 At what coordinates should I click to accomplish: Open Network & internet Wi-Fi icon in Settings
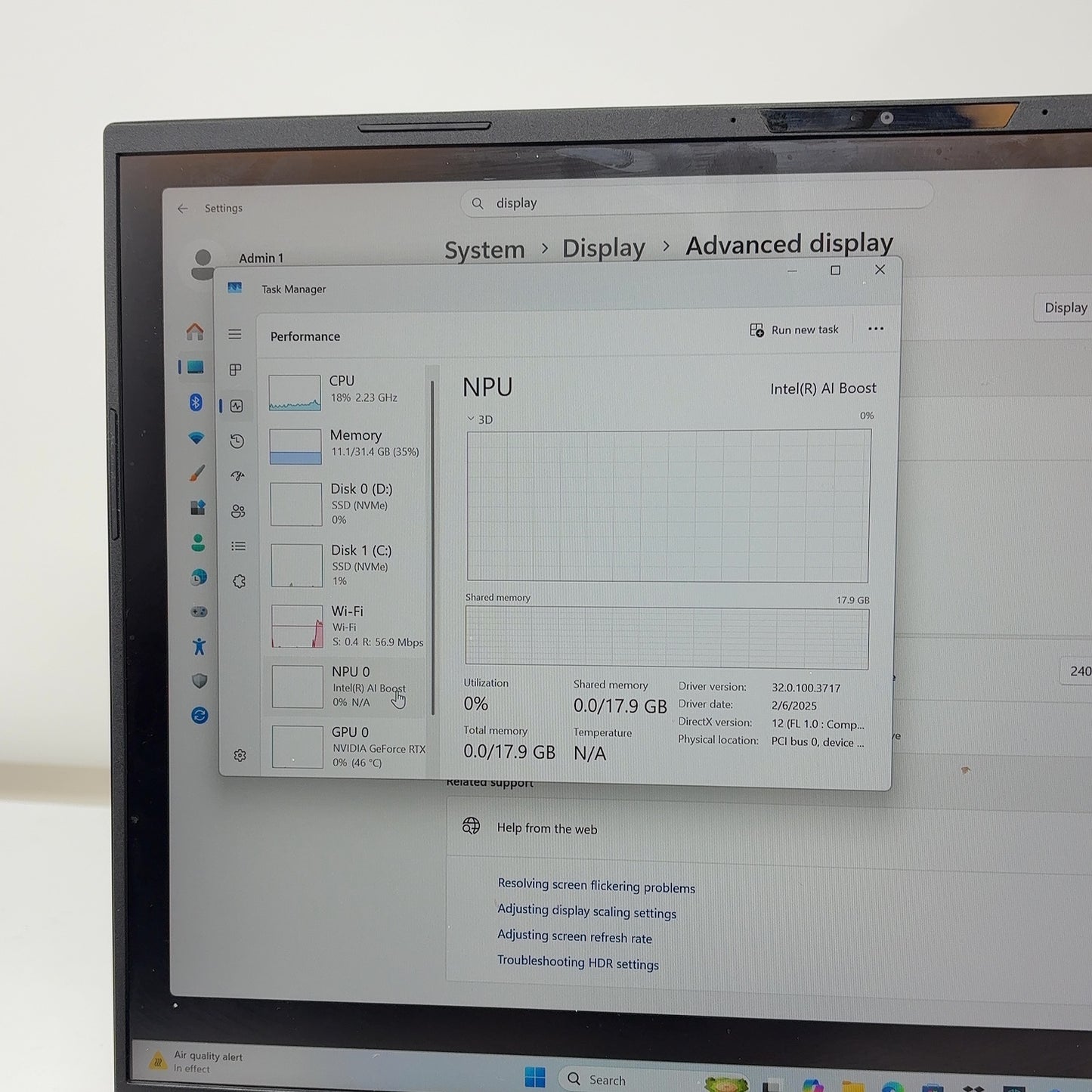click(196, 438)
